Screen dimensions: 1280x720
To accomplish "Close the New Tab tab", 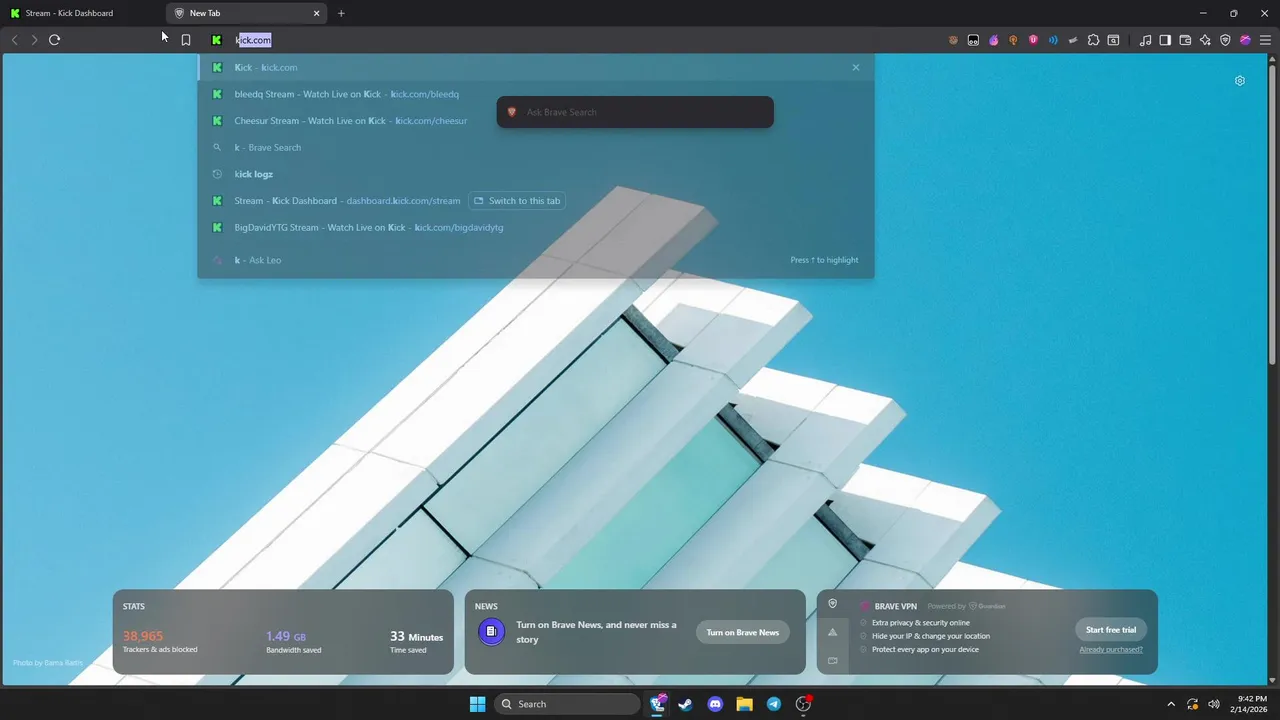I will (317, 13).
